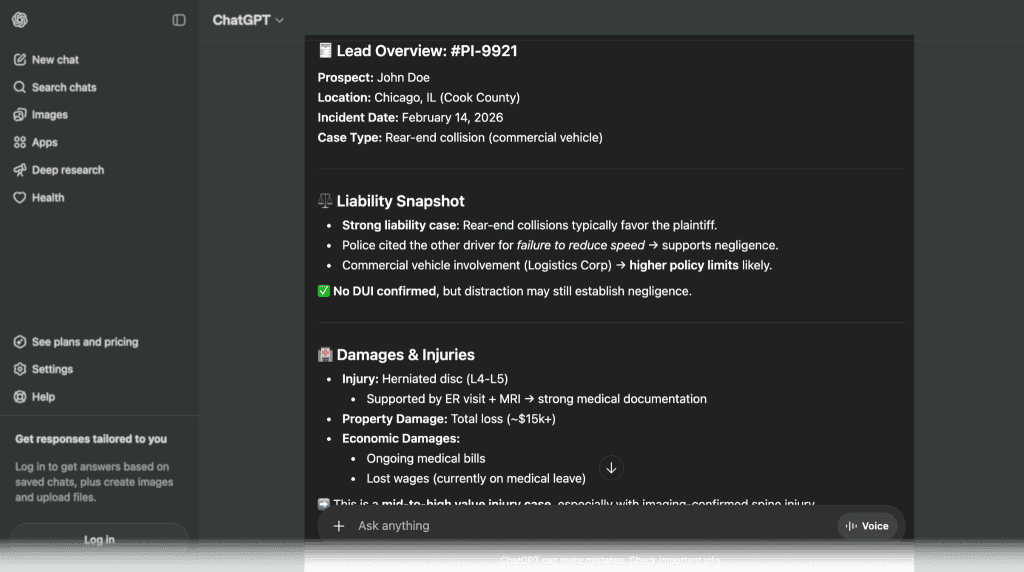The height and width of the screenshot is (572, 1024).
Task: Click the No DUI confirmed line
Action: 504,291
